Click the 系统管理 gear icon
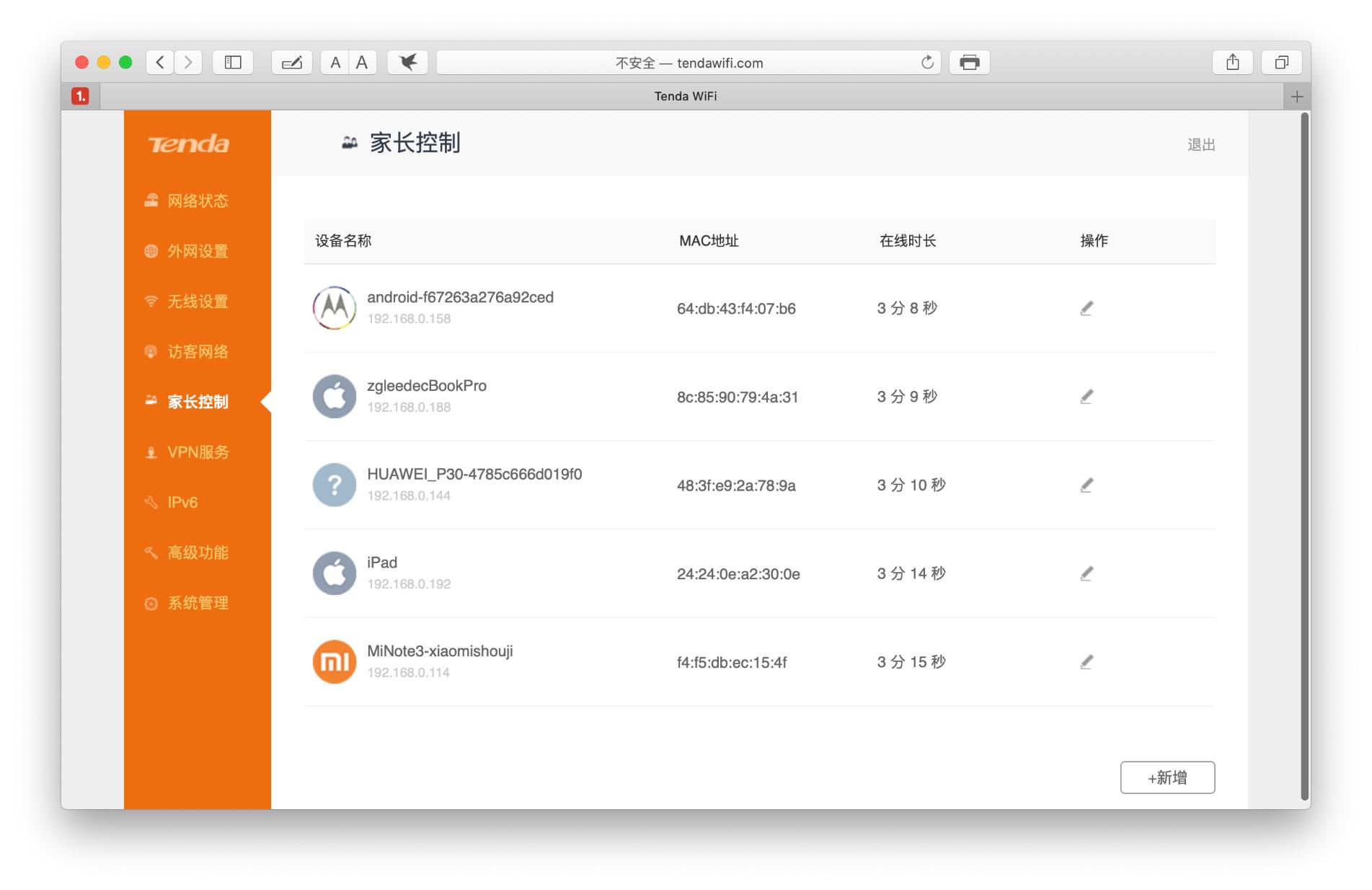The height and width of the screenshot is (890, 1372). click(x=150, y=603)
